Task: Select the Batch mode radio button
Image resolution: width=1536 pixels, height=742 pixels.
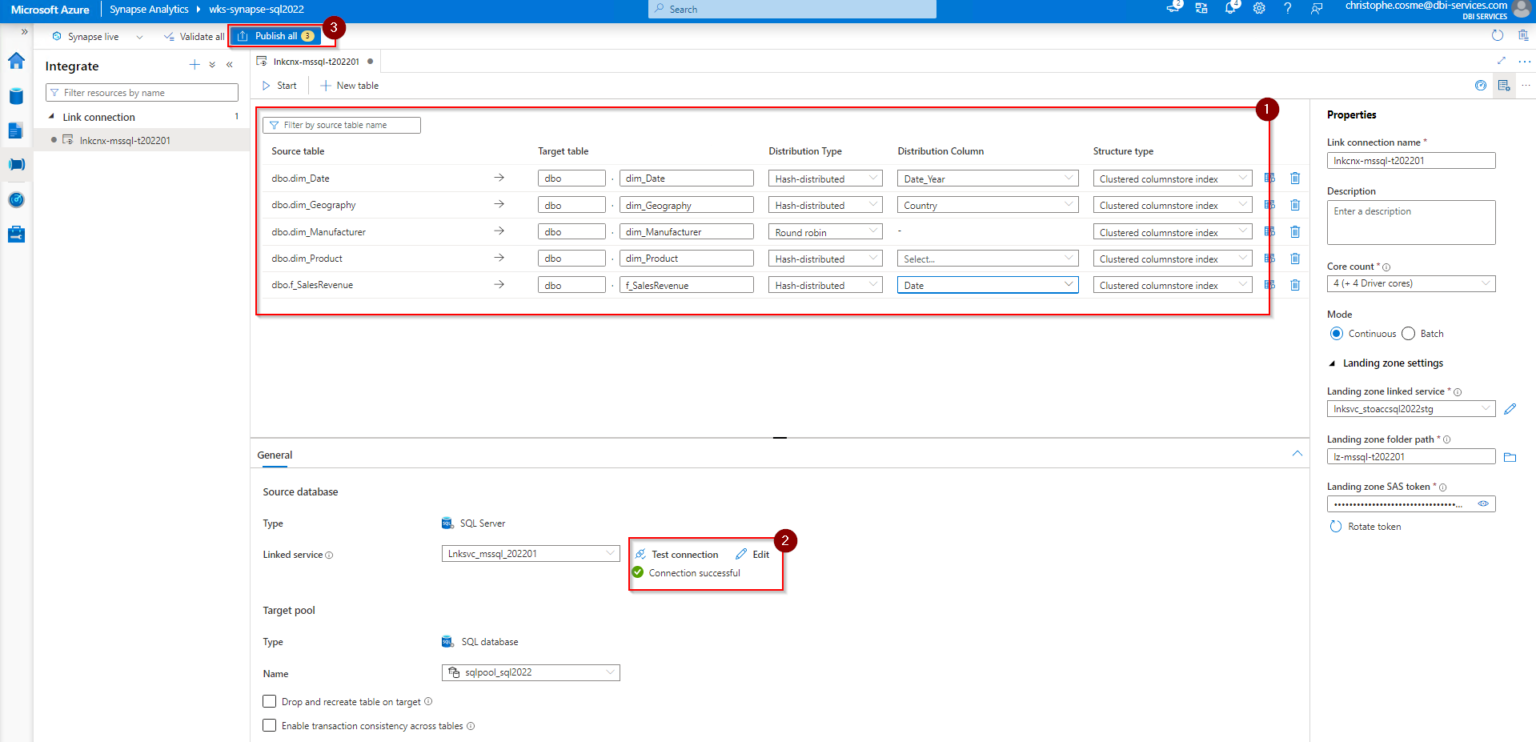Action: coord(1409,334)
